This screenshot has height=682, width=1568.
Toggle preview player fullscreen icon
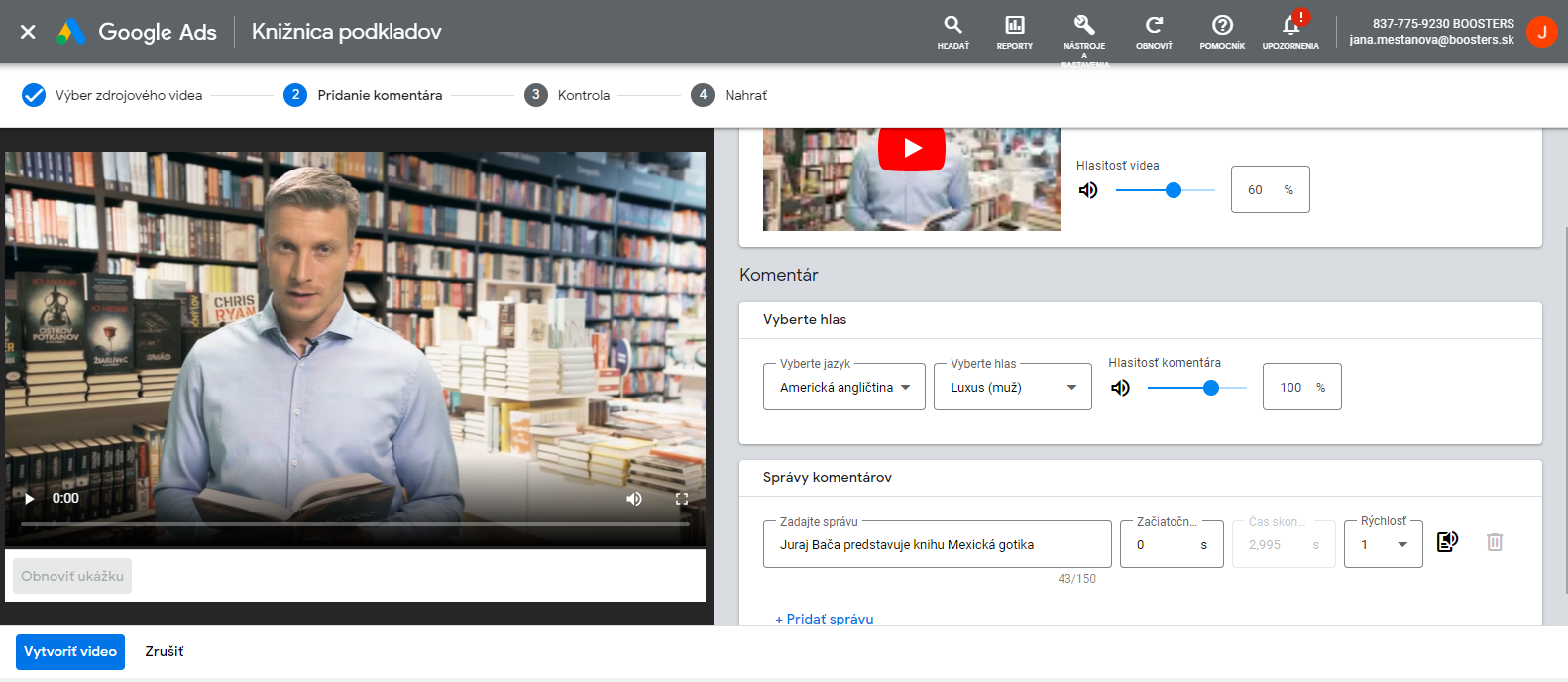682,499
